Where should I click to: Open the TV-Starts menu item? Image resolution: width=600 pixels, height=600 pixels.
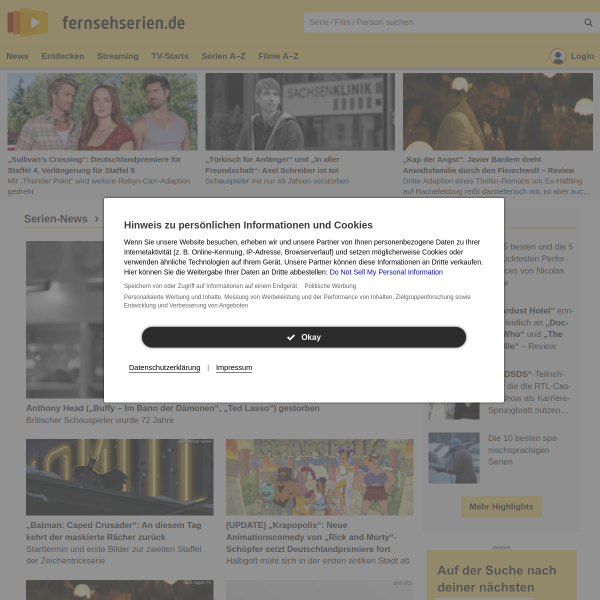[170, 56]
